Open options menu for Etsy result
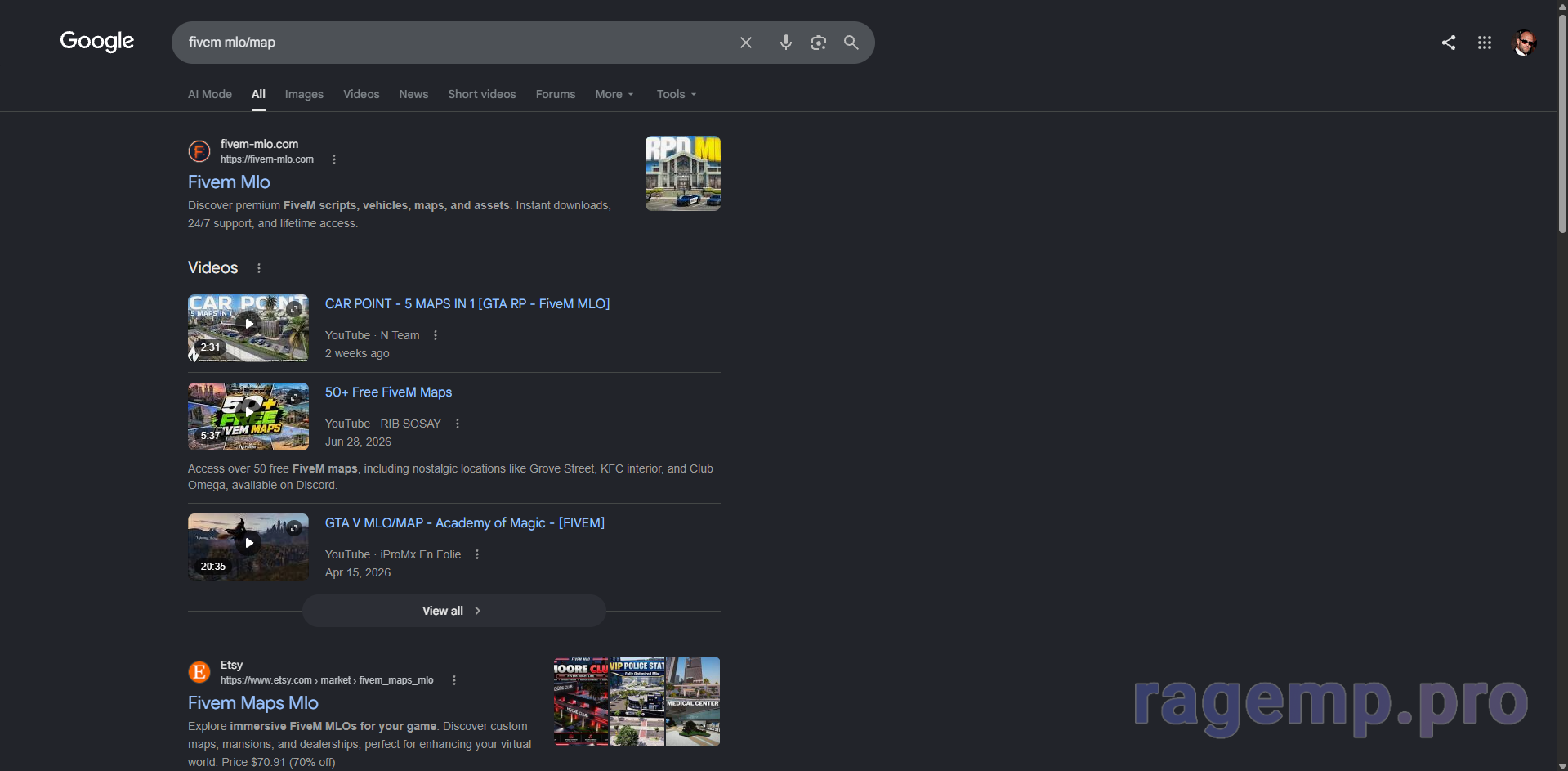This screenshot has height=771, width=1568. (x=454, y=680)
